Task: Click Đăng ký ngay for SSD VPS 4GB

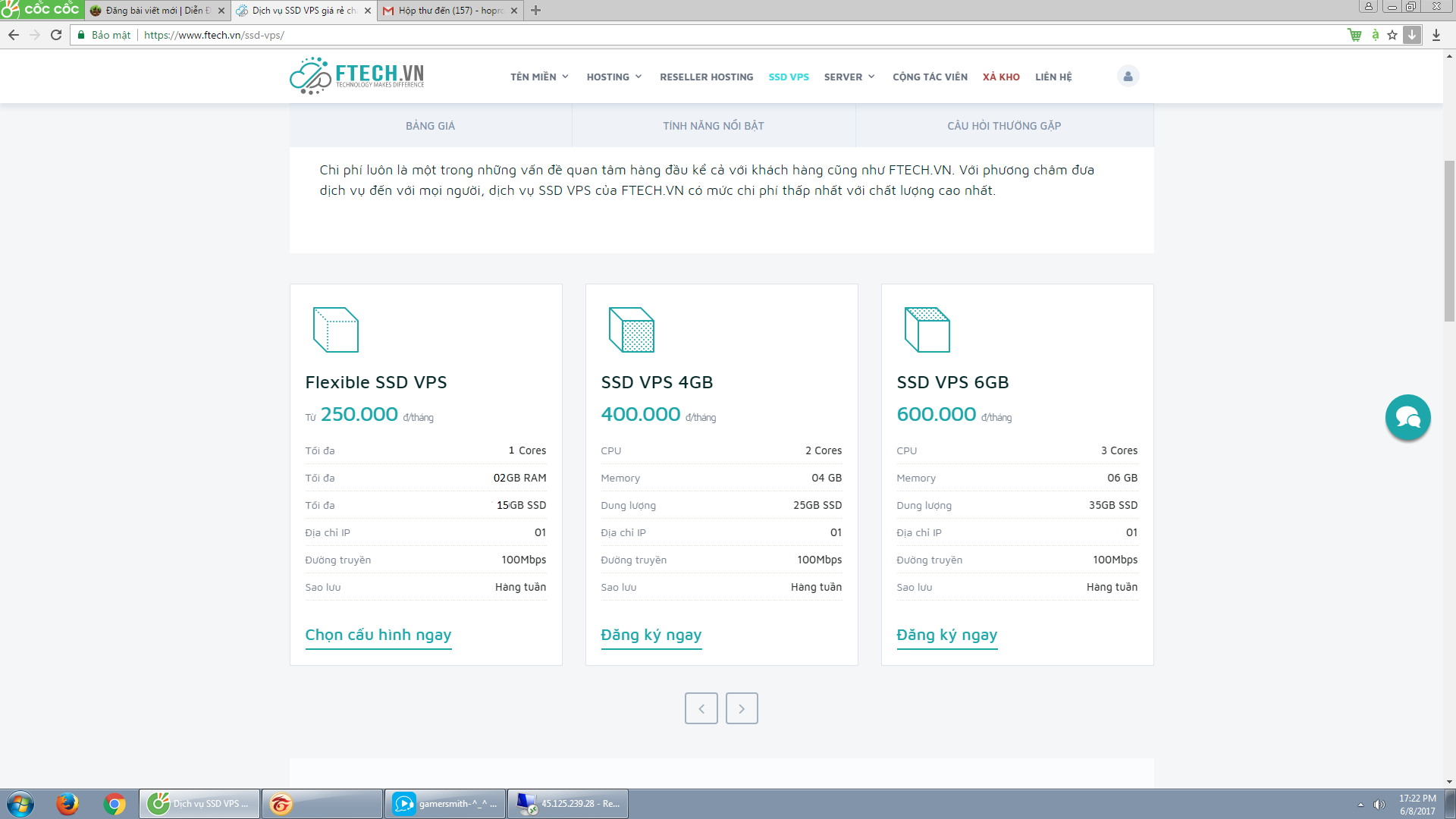Action: 651,635
